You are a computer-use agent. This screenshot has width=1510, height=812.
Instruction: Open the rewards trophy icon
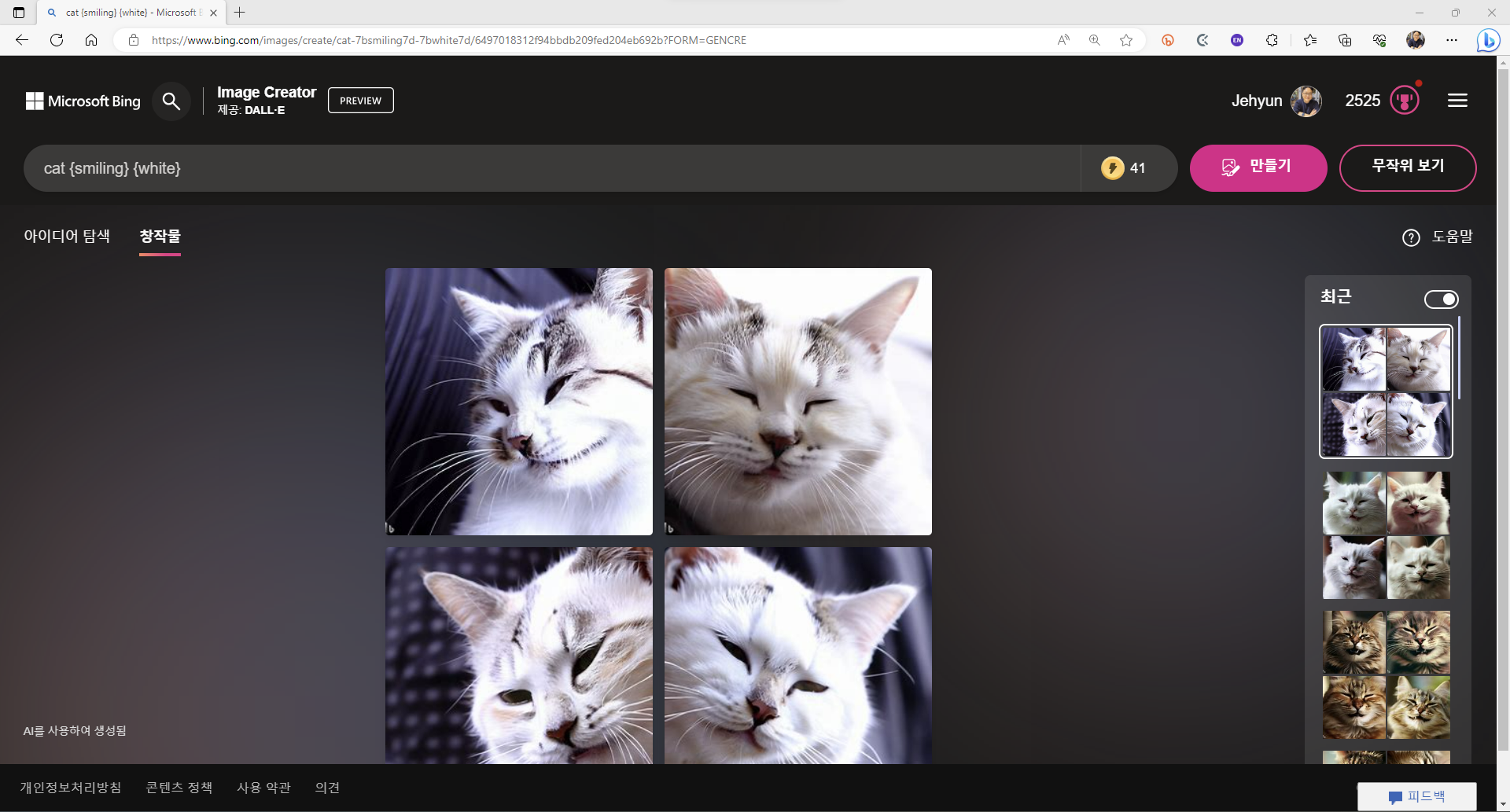[x=1405, y=101]
